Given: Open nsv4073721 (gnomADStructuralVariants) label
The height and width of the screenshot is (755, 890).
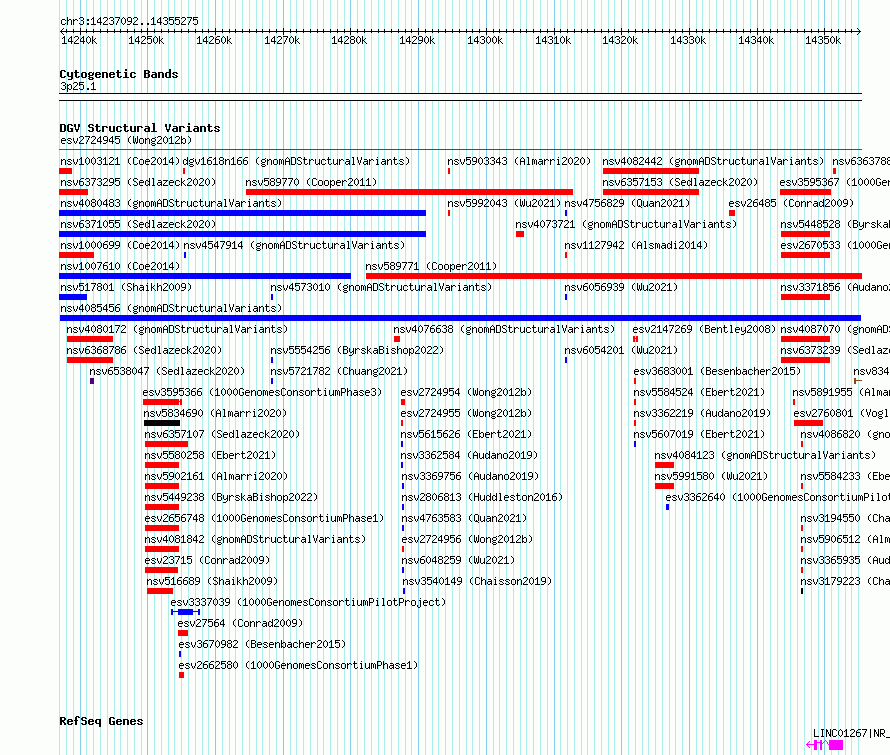Looking at the screenshot, I should coord(626,224).
